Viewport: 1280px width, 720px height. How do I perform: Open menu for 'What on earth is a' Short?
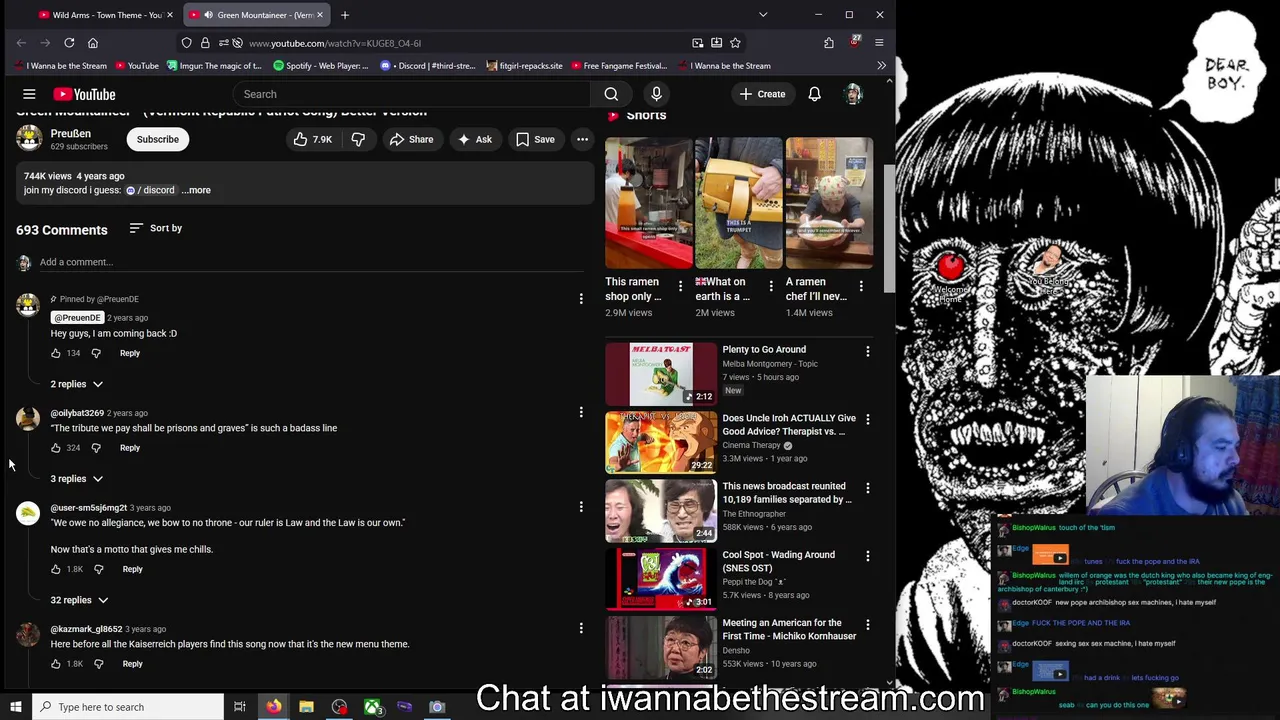pyautogui.click(x=771, y=286)
